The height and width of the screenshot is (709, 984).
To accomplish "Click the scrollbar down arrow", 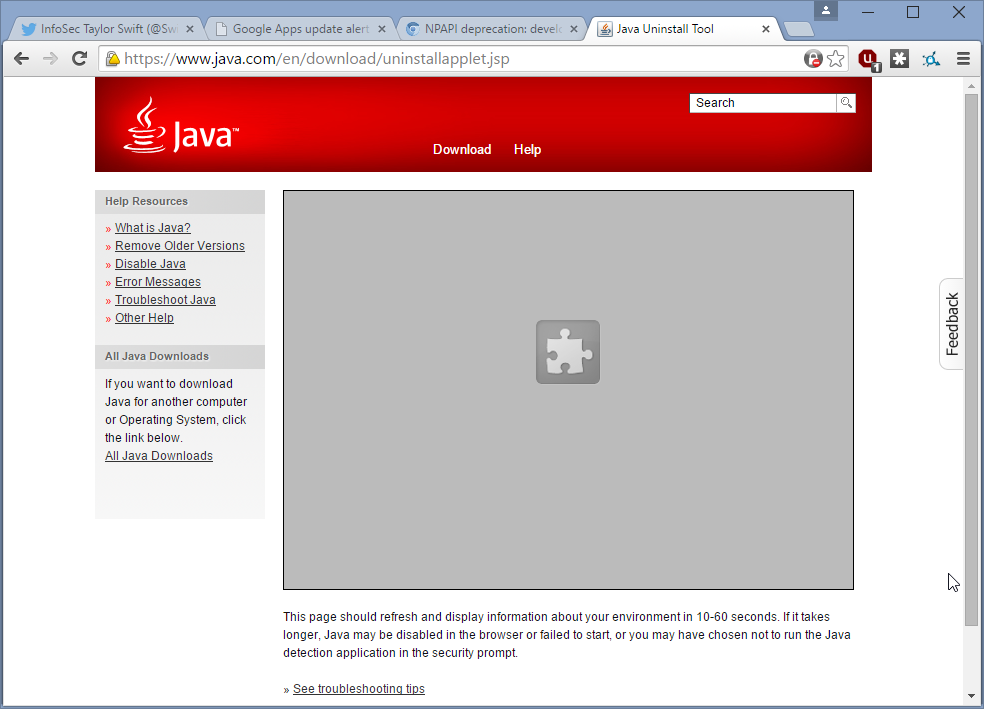I will click(x=971, y=696).
